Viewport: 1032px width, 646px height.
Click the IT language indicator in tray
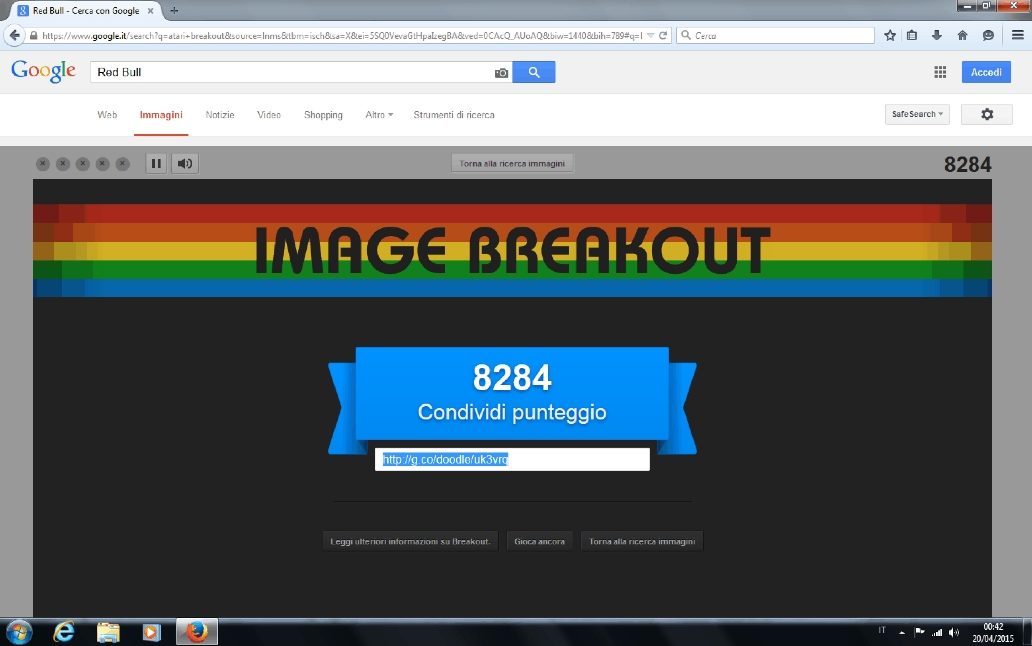coord(881,630)
